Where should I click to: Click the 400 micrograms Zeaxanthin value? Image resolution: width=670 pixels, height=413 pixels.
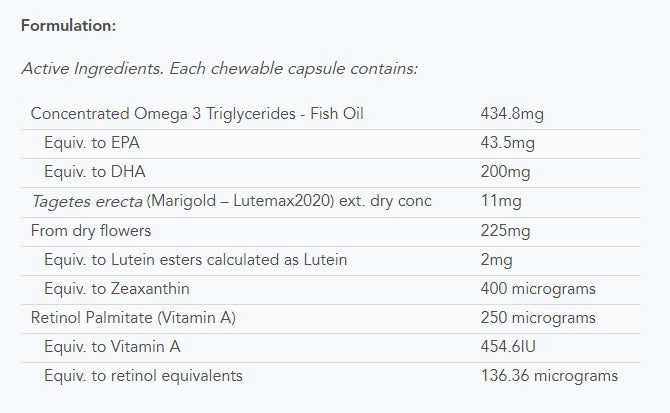coord(538,289)
